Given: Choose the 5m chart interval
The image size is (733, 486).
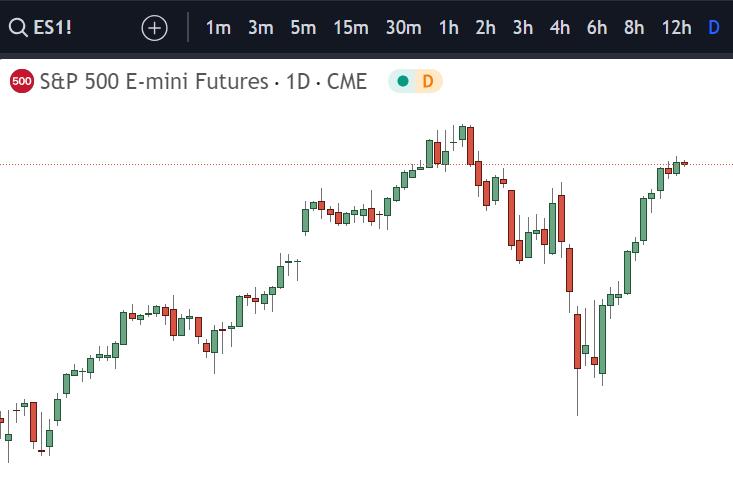Looking at the screenshot, I should coord(303,28).
